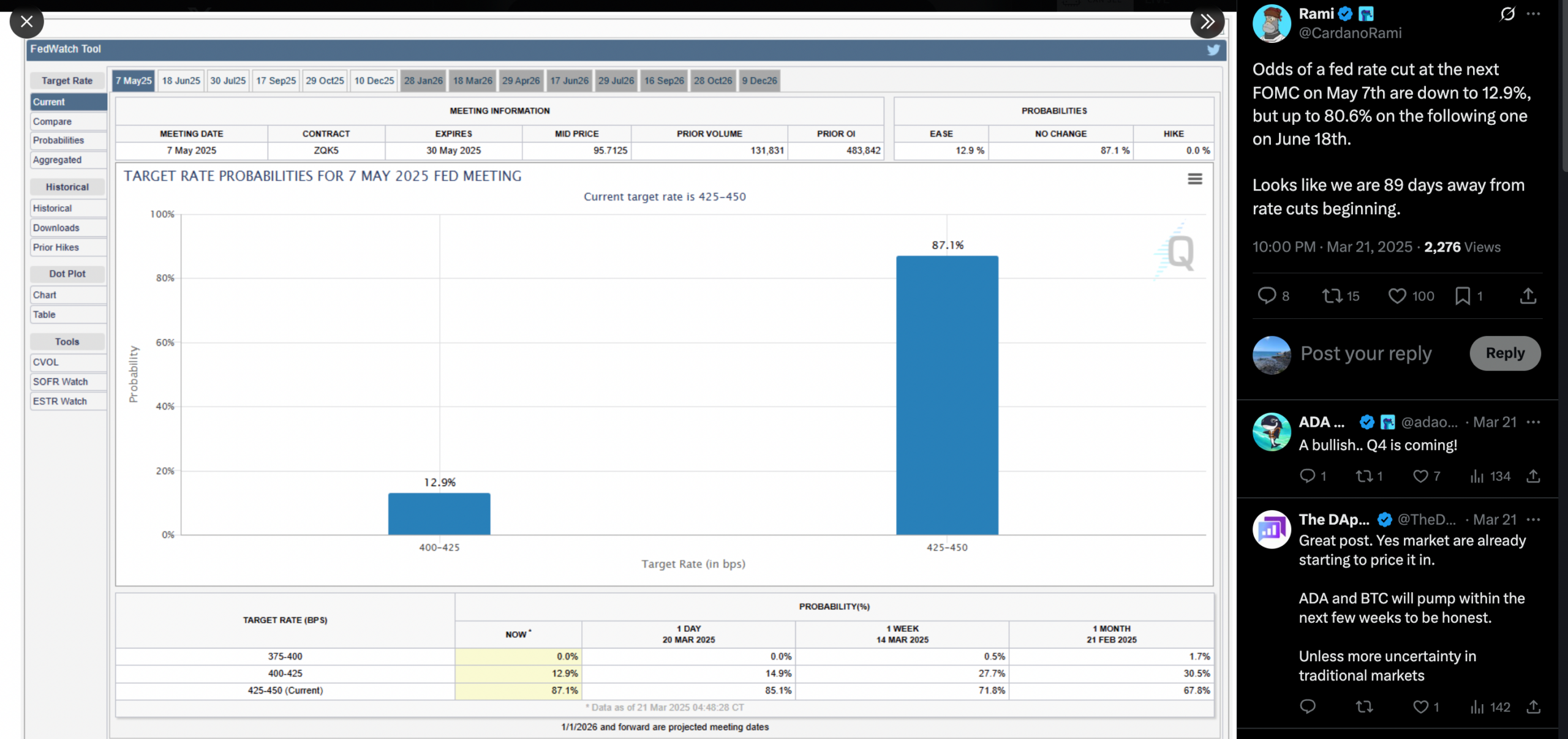Click the Grok icon beside Rami's name

click(1507, 13)
